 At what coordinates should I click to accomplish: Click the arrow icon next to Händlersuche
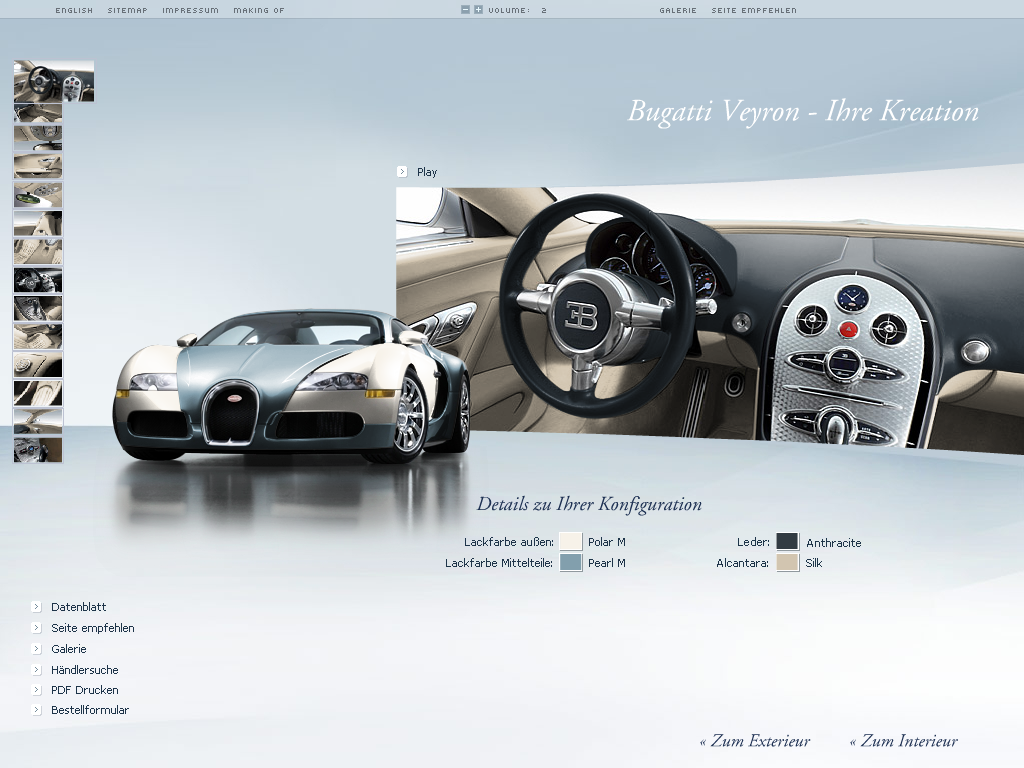[x=36, y=670]
